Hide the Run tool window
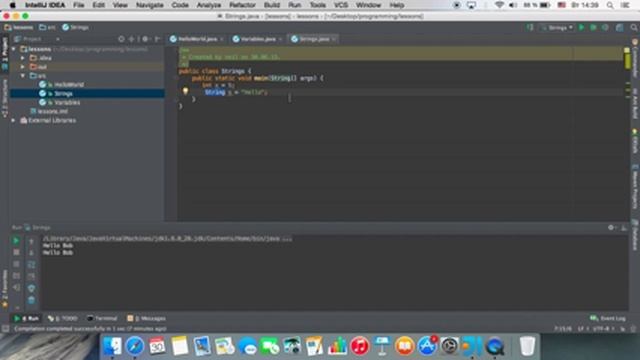640x360 pixels. coord(624,228)
